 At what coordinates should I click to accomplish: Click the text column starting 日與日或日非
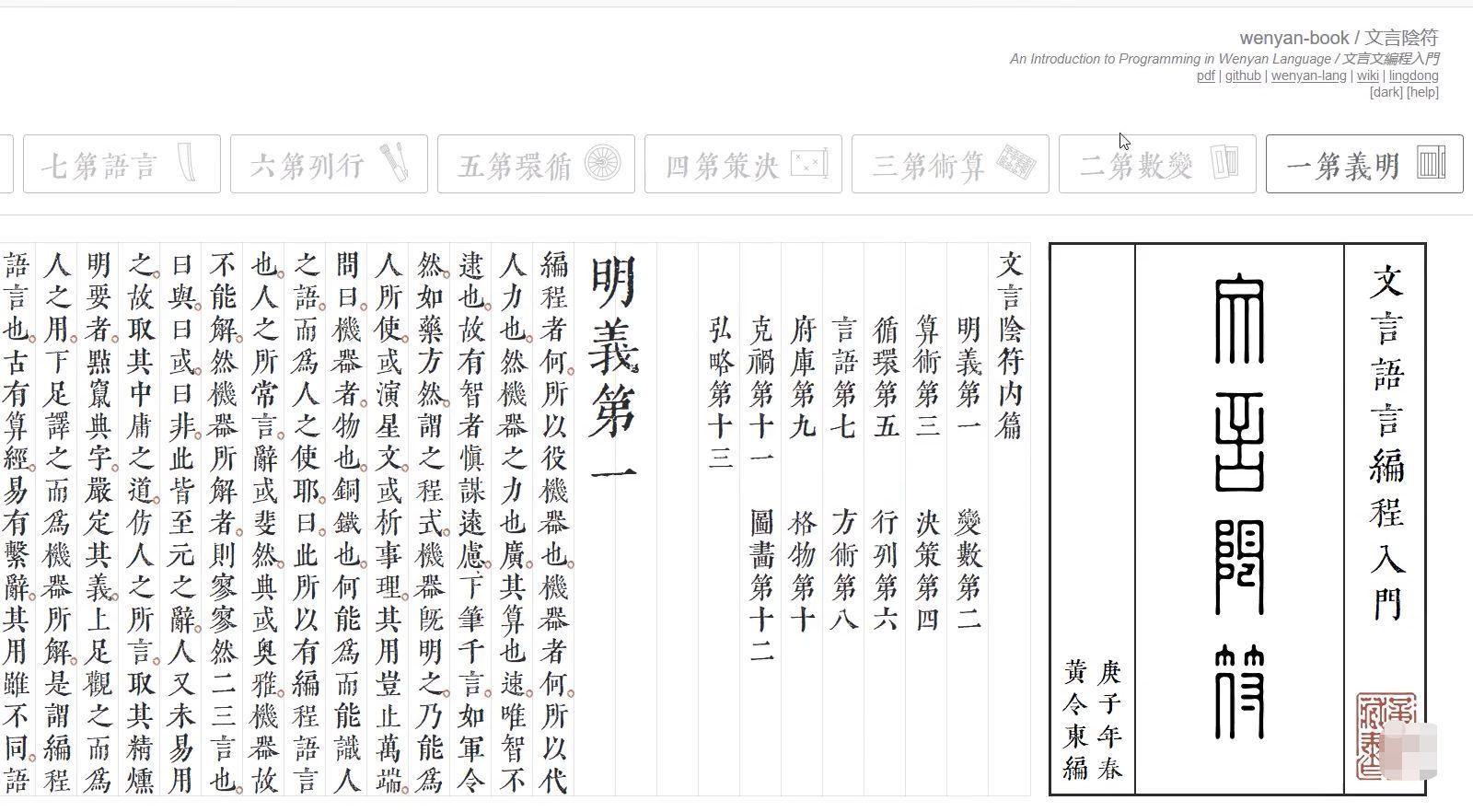pyautogui.click(x=180, y=522)
